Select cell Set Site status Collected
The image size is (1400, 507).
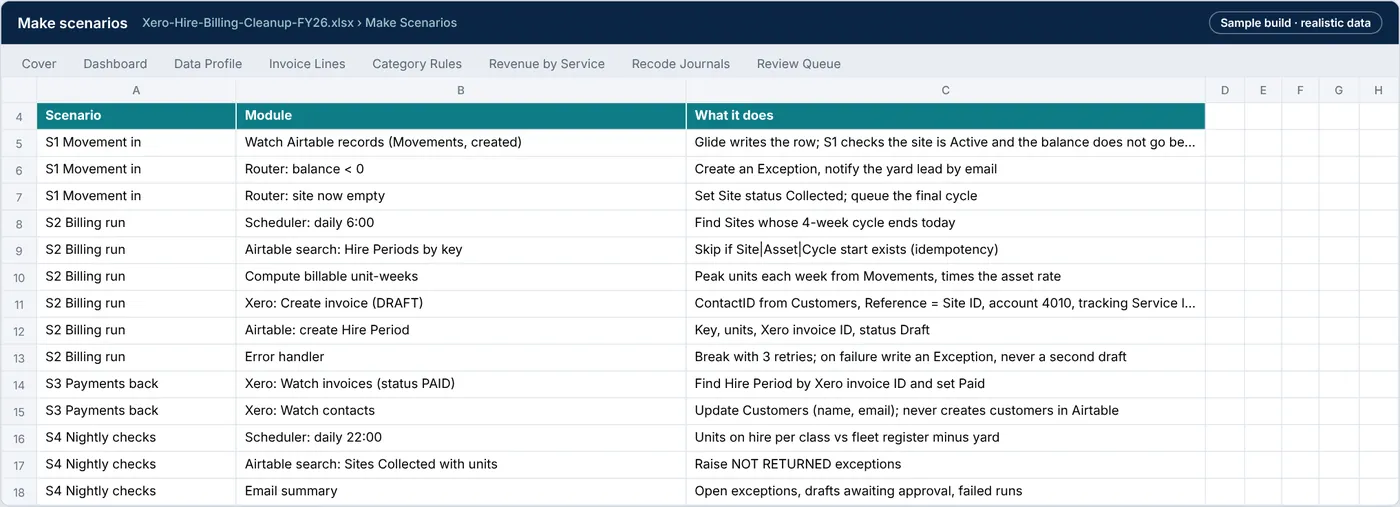coord(946,196)
